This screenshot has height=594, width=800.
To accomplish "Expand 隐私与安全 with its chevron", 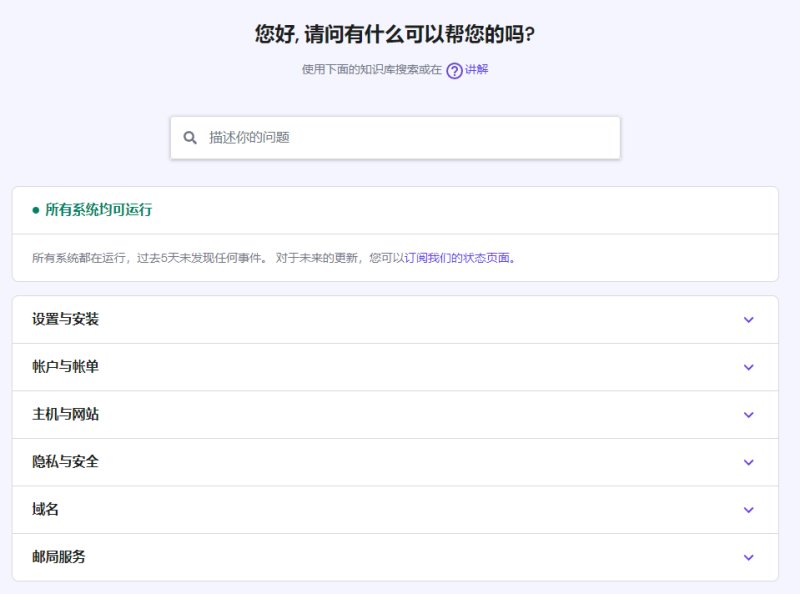I will pos(748,462).
